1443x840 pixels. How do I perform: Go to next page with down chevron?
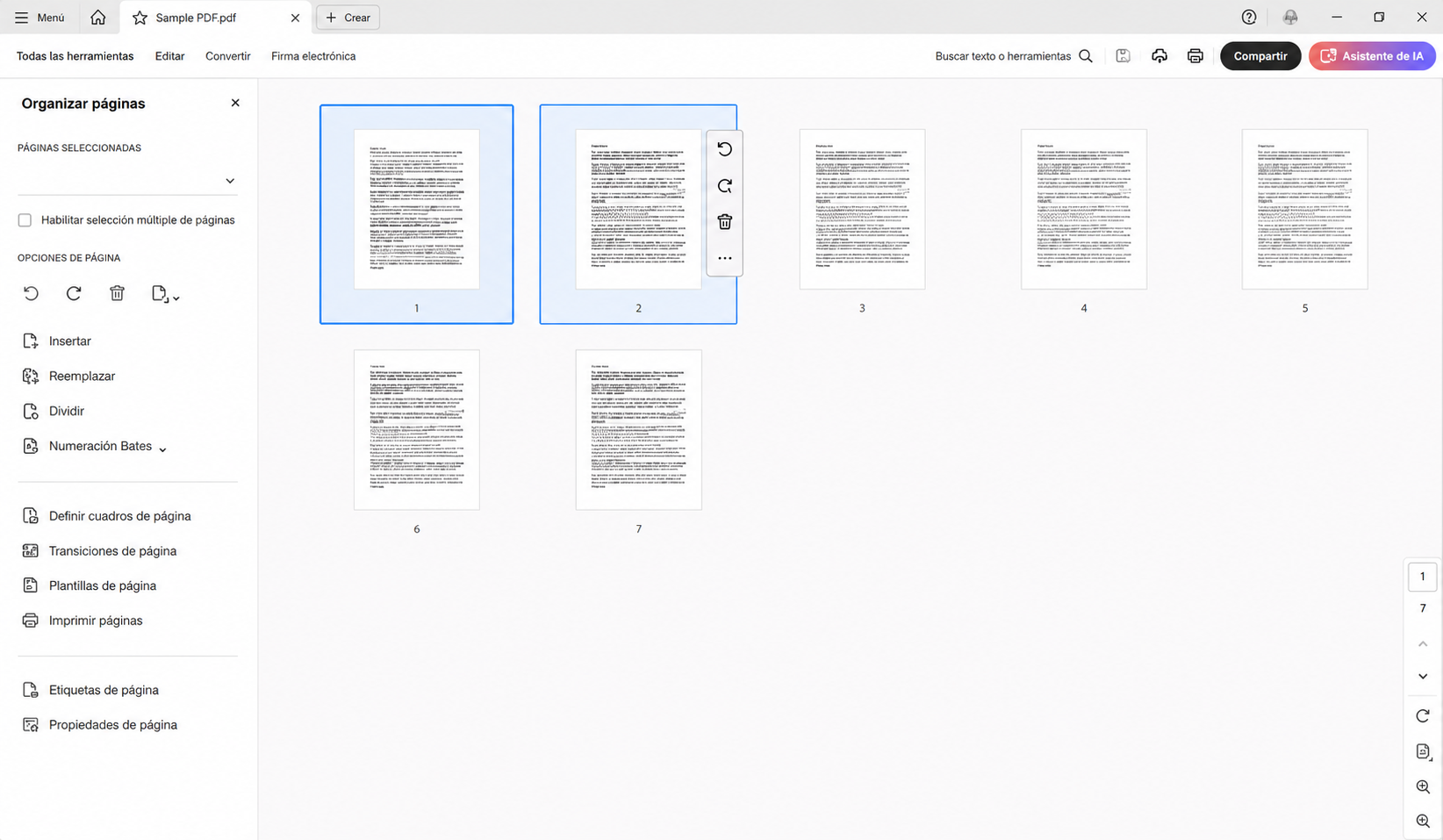coord(1423,677)
